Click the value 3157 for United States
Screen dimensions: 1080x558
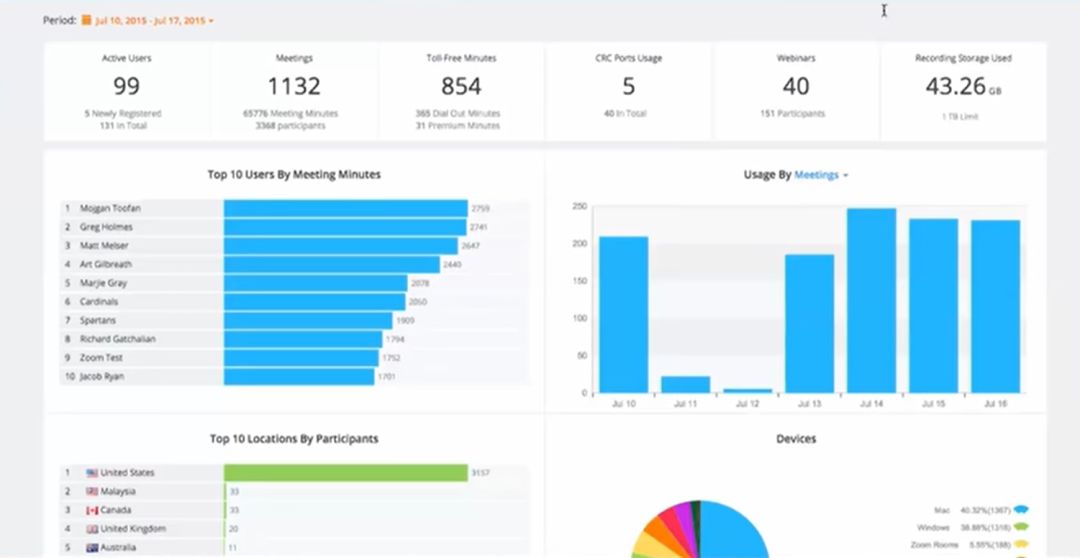[x=480, y=473]
